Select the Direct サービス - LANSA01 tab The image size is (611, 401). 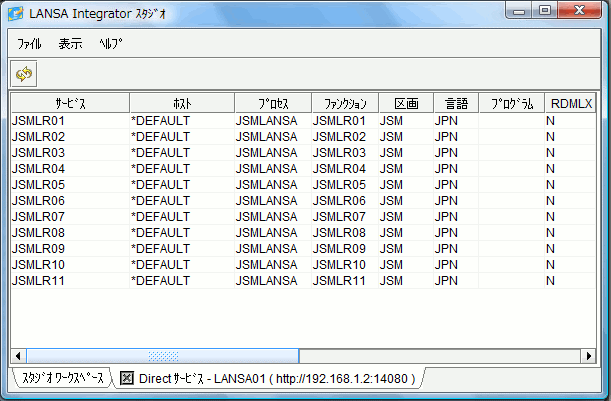click(x=268, y=378)
